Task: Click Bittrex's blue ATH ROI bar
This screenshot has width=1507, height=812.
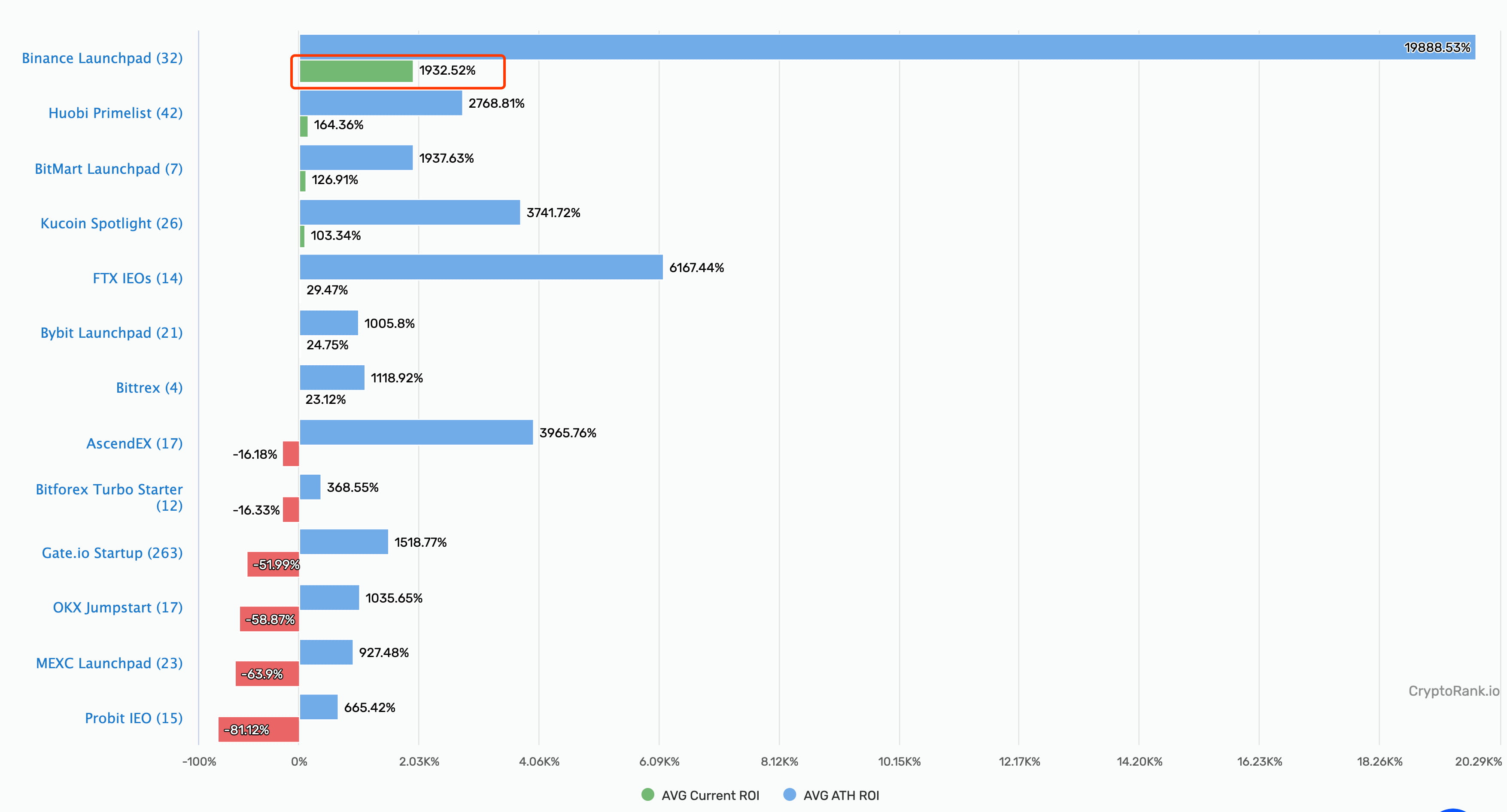Action: 332,378
